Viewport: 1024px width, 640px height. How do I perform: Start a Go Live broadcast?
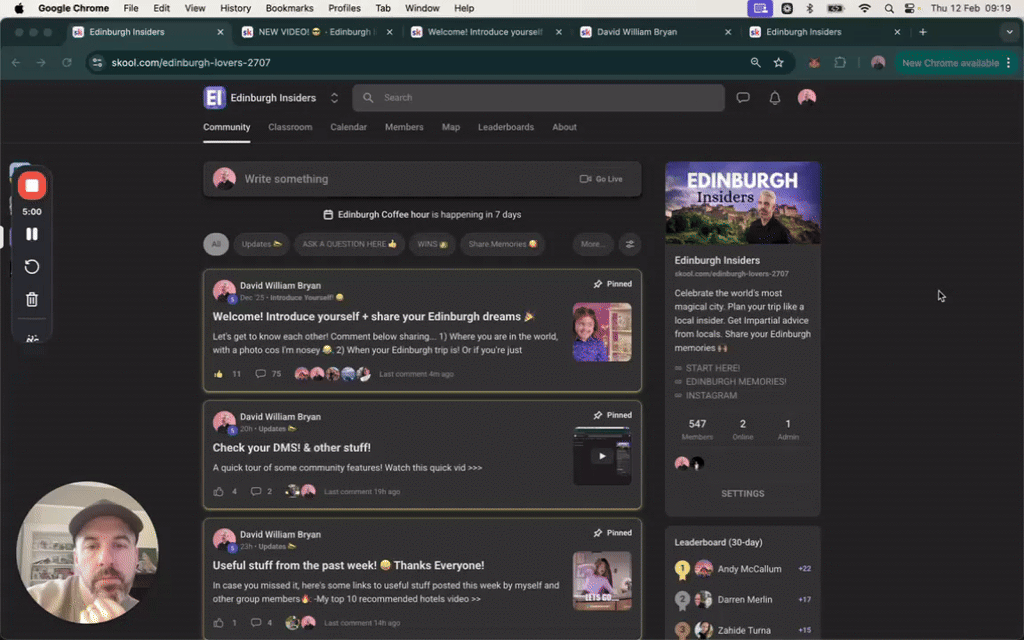tap(601, 179)
